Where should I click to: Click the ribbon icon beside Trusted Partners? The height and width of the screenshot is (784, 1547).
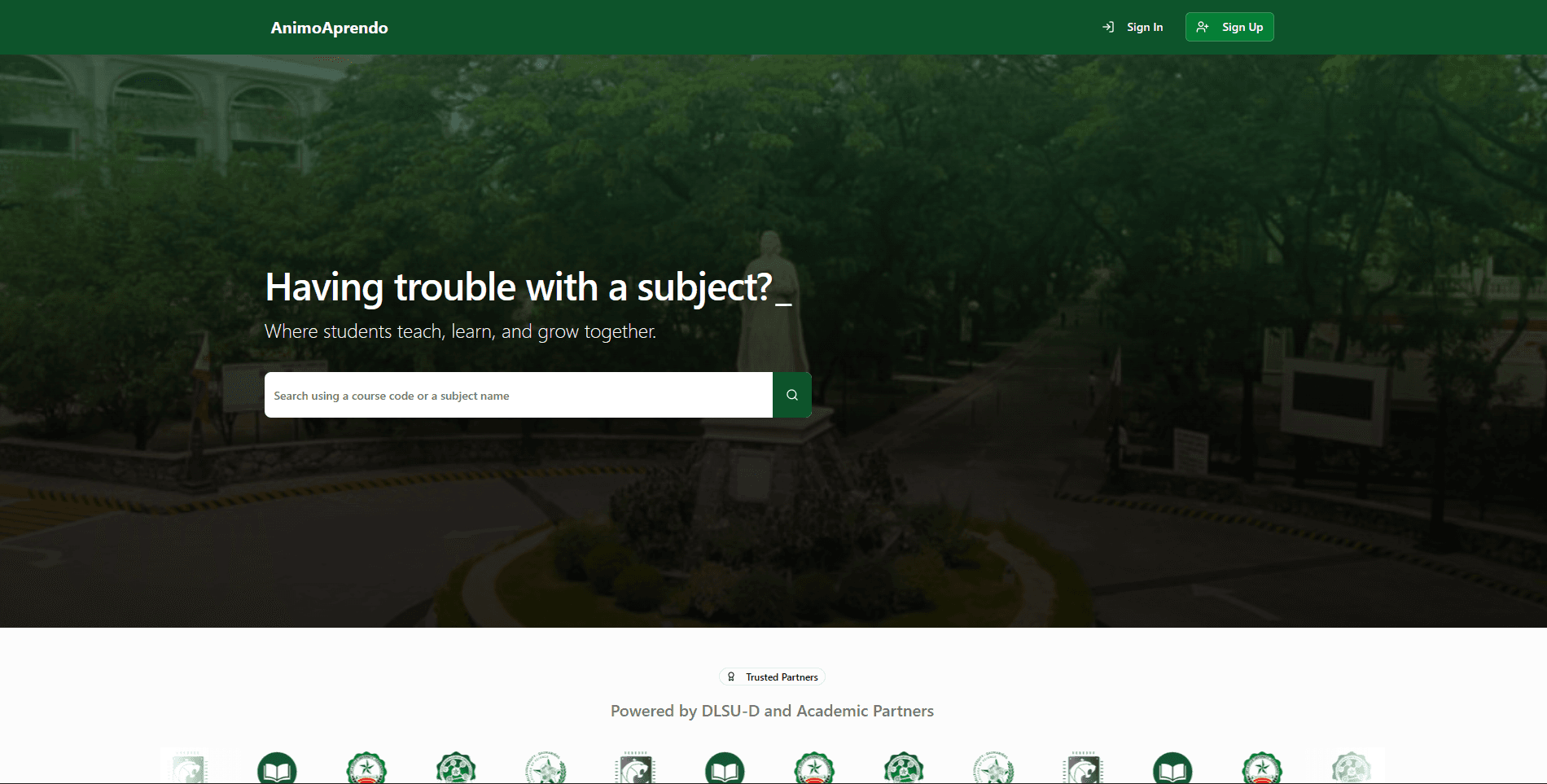coord(731,677)
